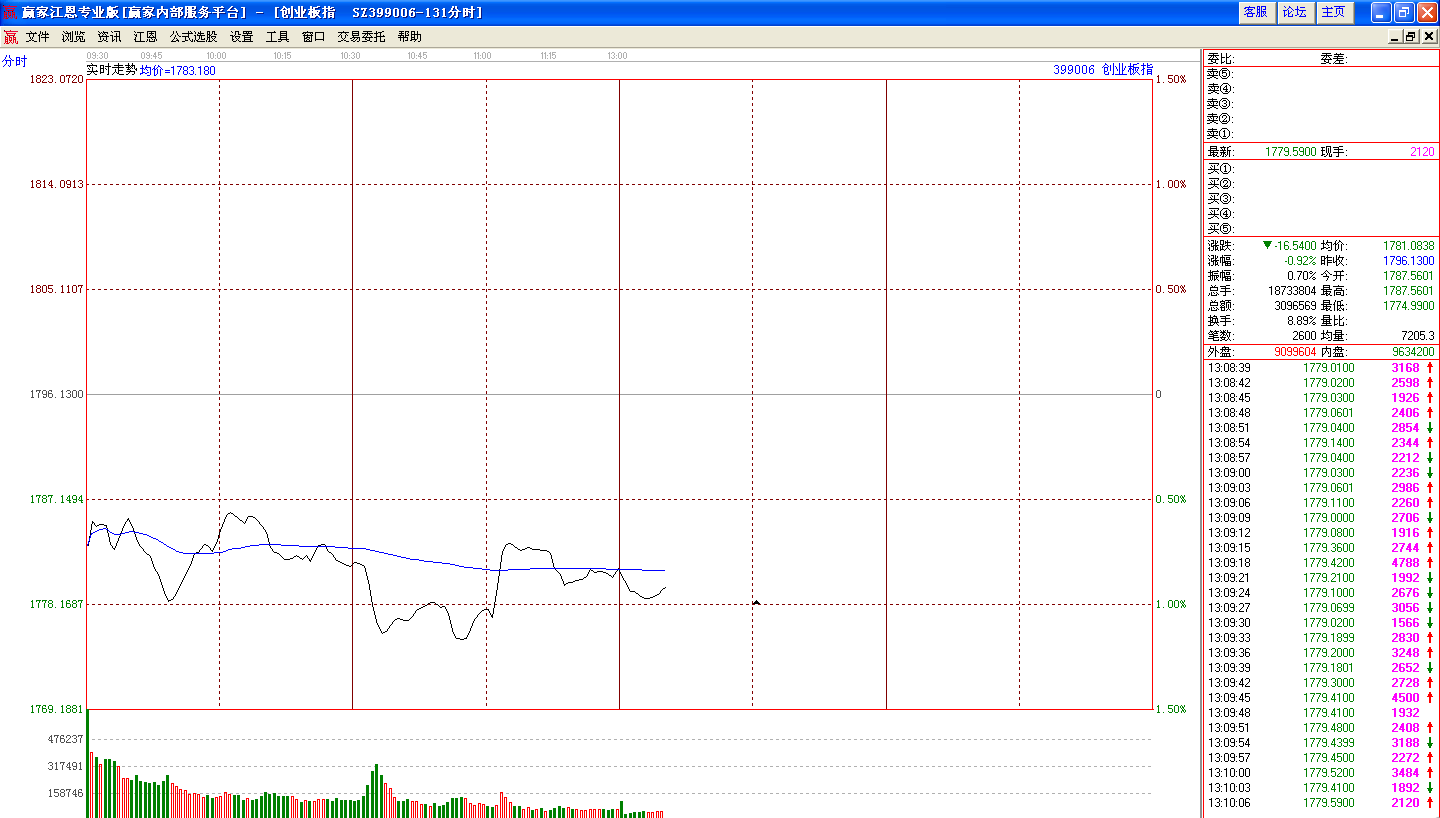Viewport: 1440px width, 818px height.
Task: Click the 涨幅 value -0.92%
Action: 1300,261
